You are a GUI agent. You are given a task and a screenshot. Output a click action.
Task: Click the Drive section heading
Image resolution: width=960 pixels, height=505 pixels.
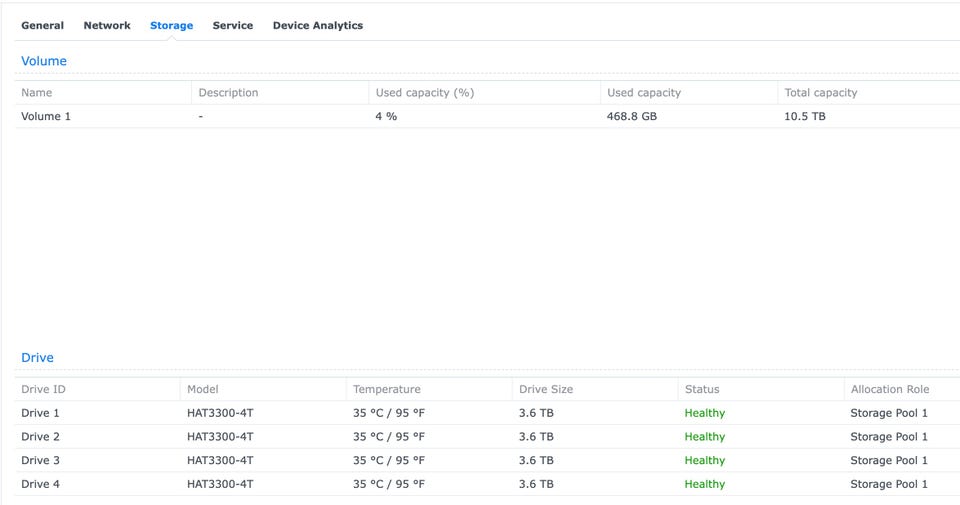coord(37,357)
